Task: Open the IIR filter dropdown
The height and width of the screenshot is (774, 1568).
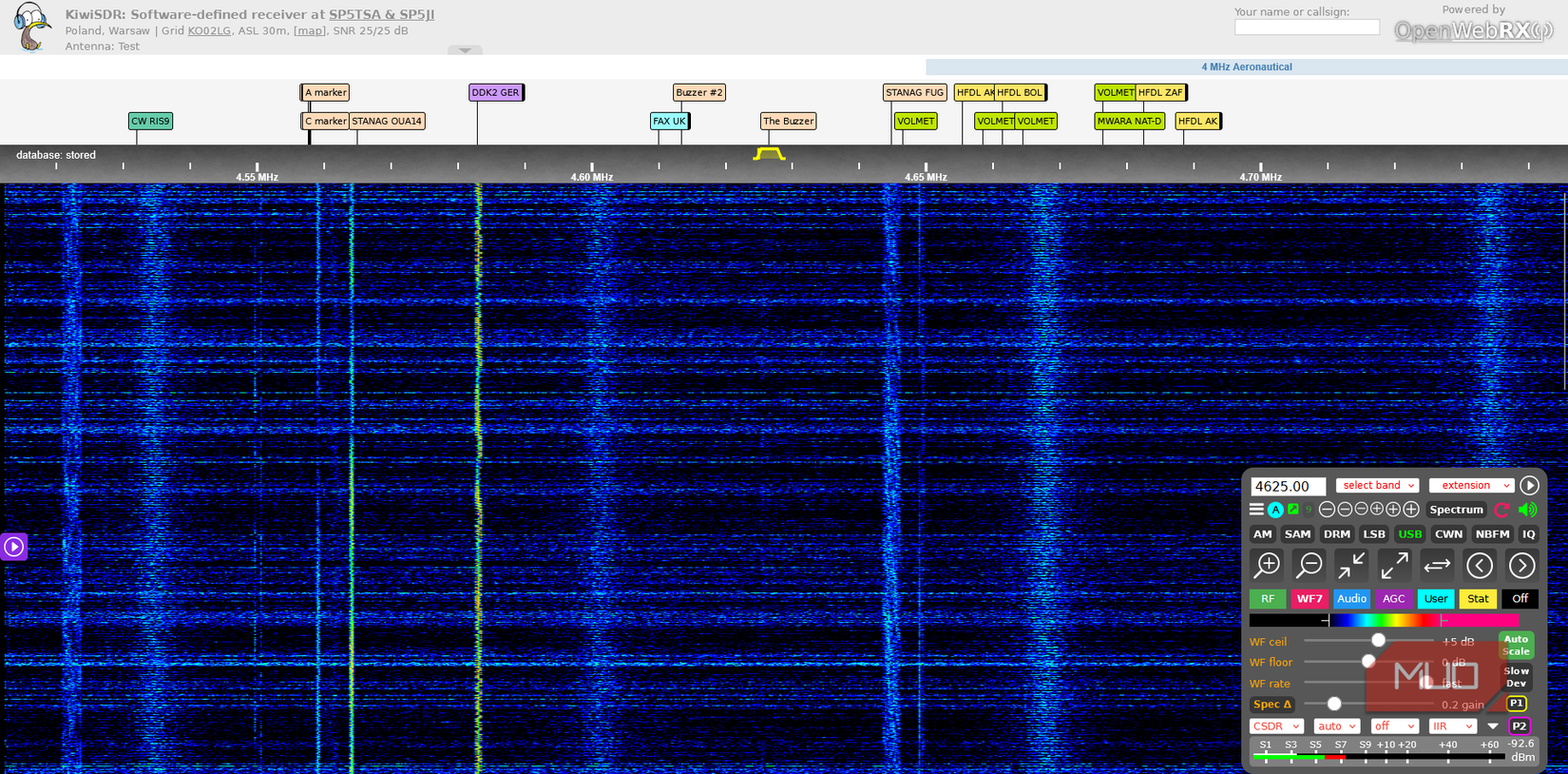Action: point(1453,726)
